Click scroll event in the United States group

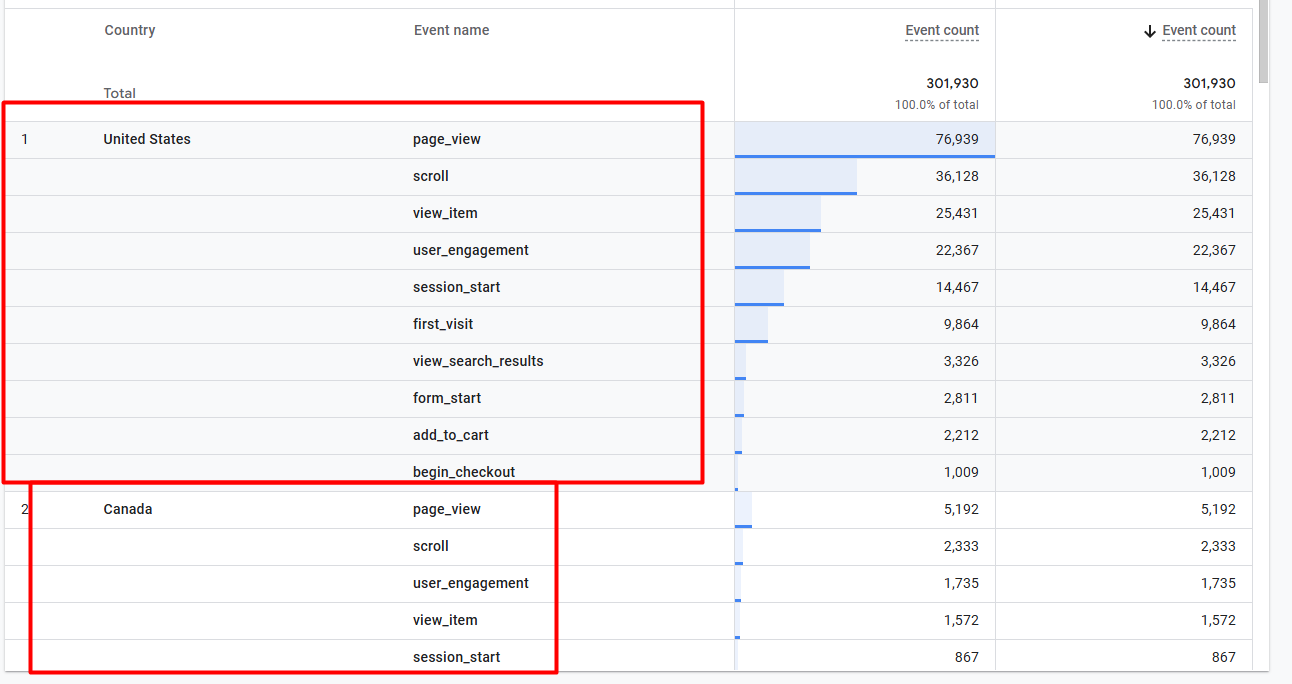(x=431, y=176)
